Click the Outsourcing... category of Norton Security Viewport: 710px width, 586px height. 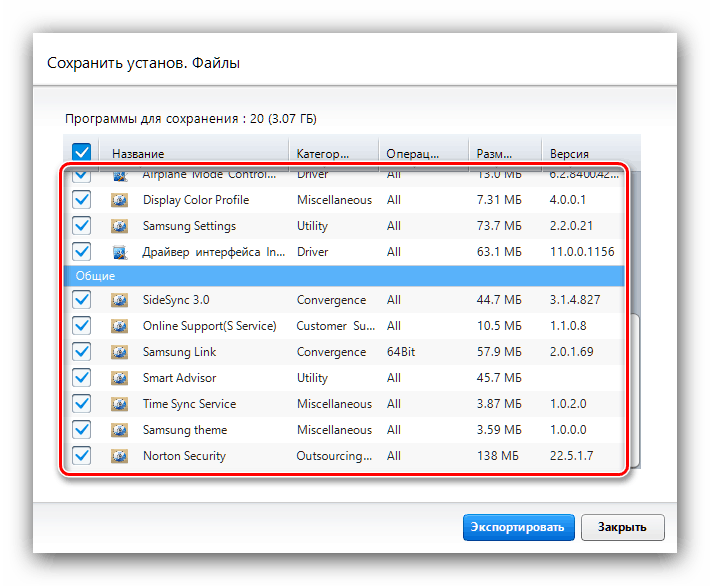tap(334, 456)
